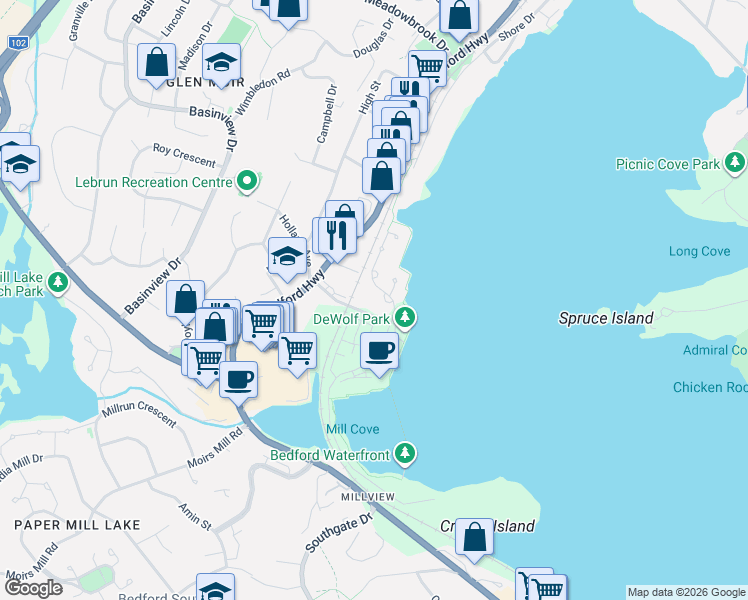Click the grocery cart marker right of the cluster
Screen dimensions: 748x600
pos(297,354)
